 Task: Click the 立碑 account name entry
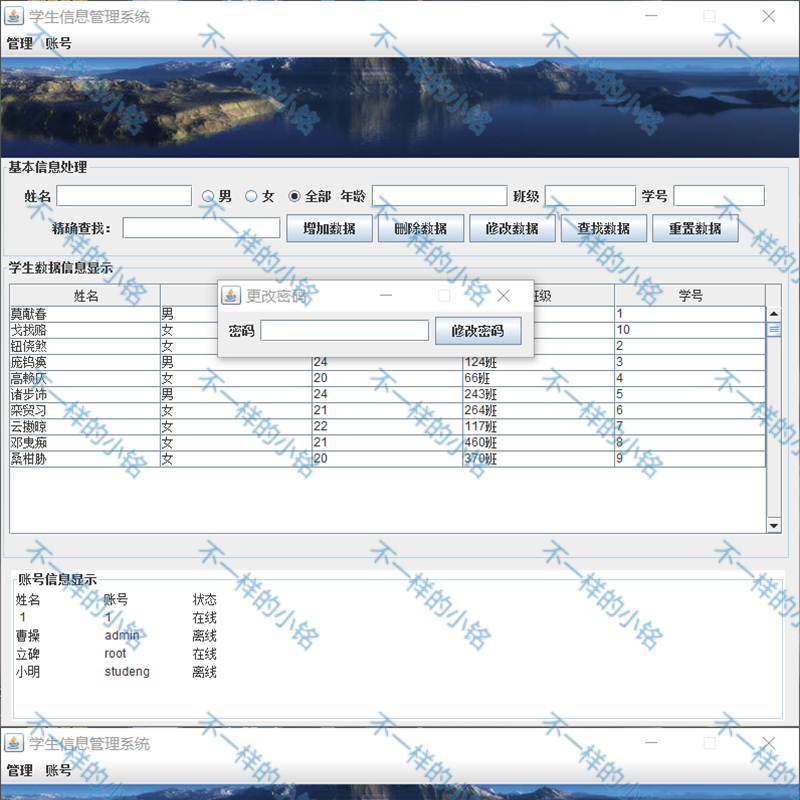tap(28, 654)
